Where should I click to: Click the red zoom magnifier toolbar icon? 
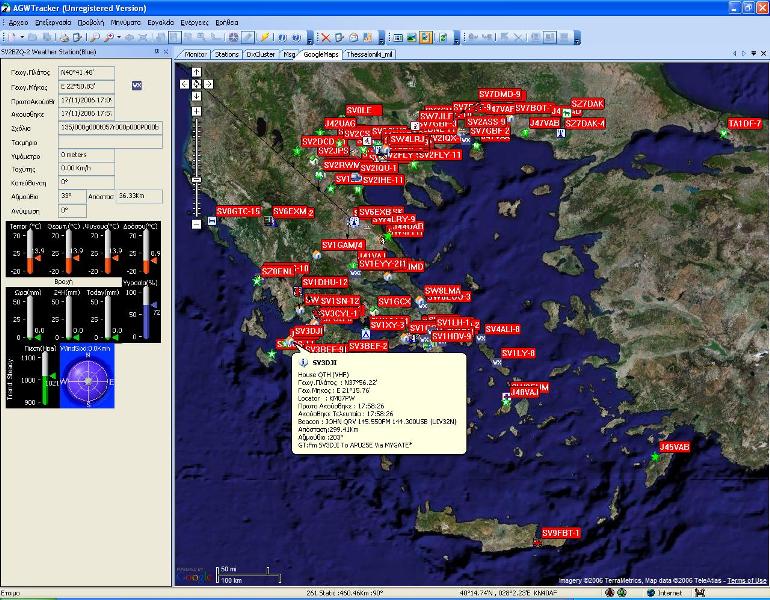pos(109,37)
